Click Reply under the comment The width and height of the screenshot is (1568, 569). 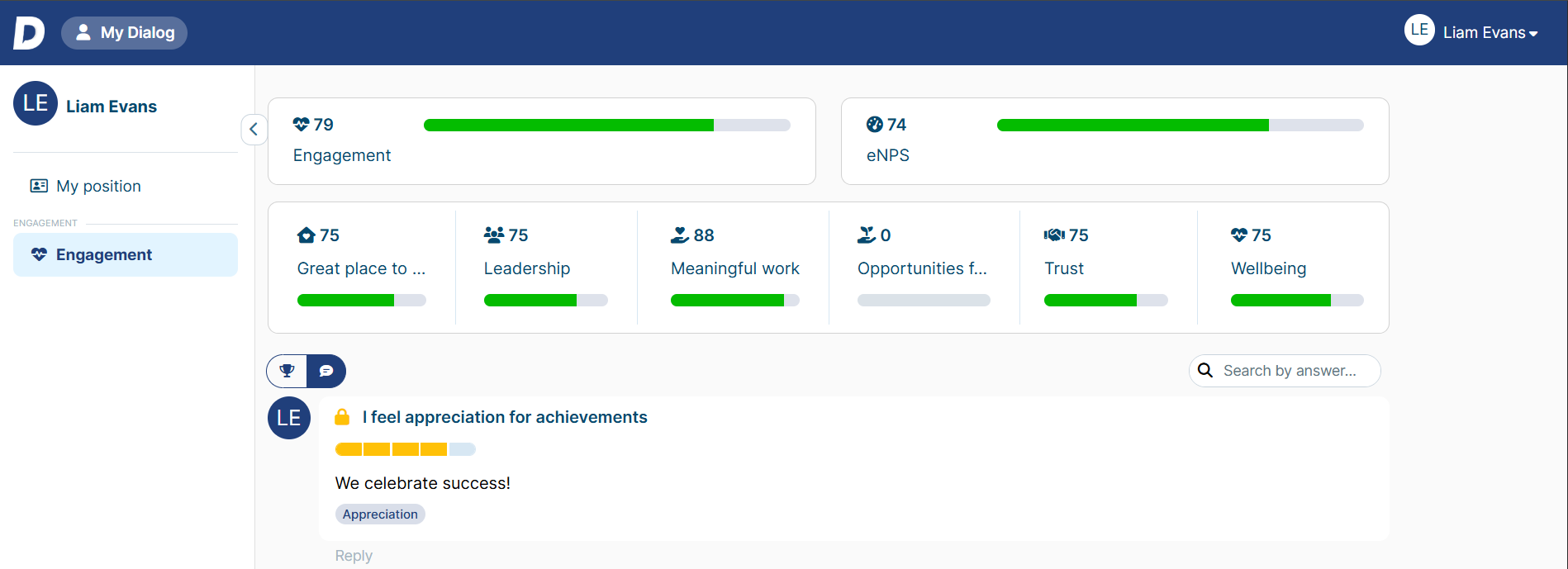(x=354, y=556)
